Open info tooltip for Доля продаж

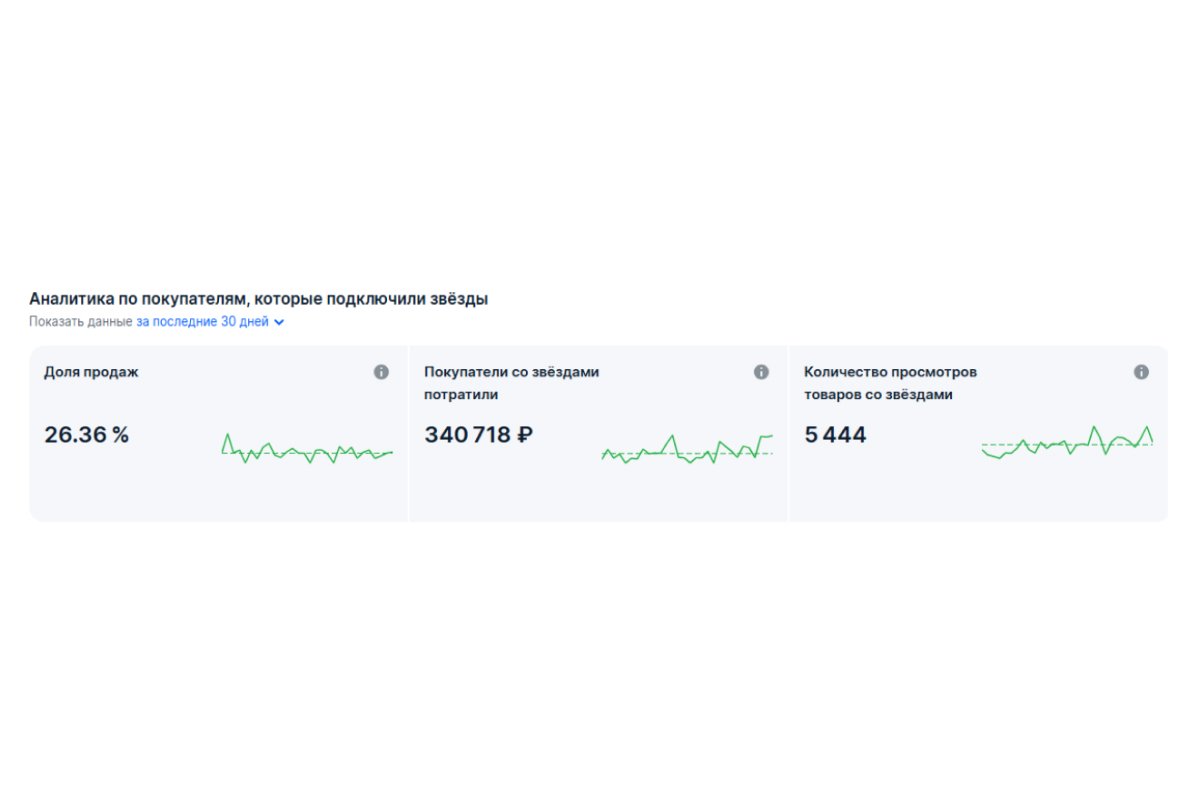(381, 372)
